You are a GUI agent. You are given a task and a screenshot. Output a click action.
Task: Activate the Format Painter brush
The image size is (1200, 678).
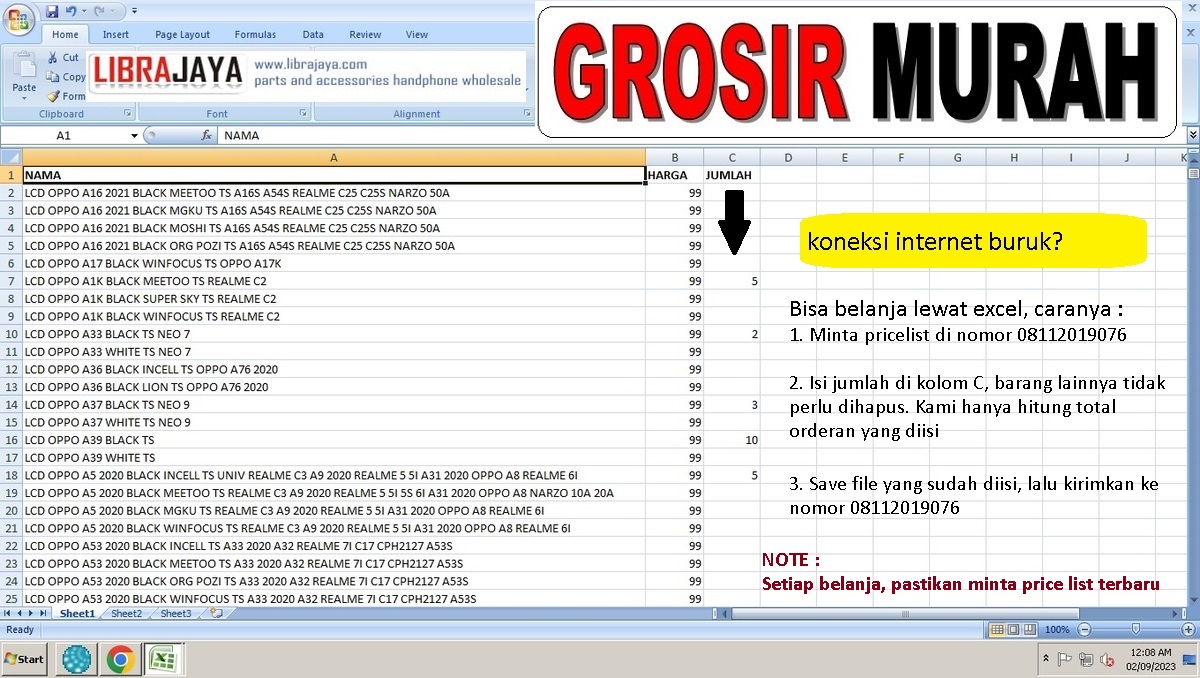[54, 96]
